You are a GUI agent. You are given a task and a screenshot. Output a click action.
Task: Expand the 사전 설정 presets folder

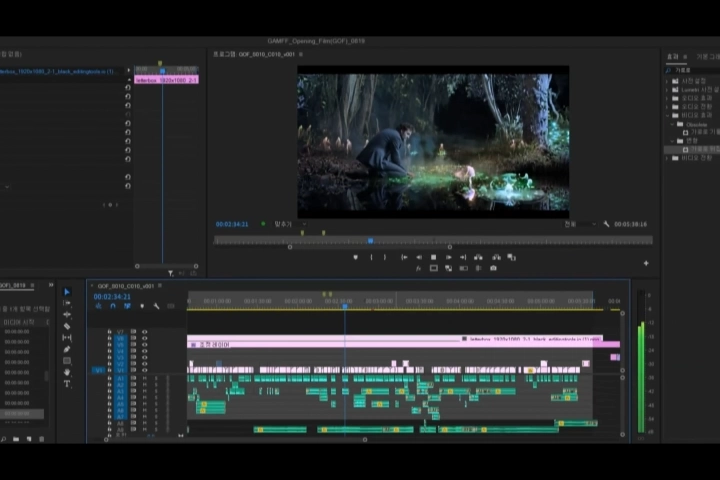[x=667, y=81]
